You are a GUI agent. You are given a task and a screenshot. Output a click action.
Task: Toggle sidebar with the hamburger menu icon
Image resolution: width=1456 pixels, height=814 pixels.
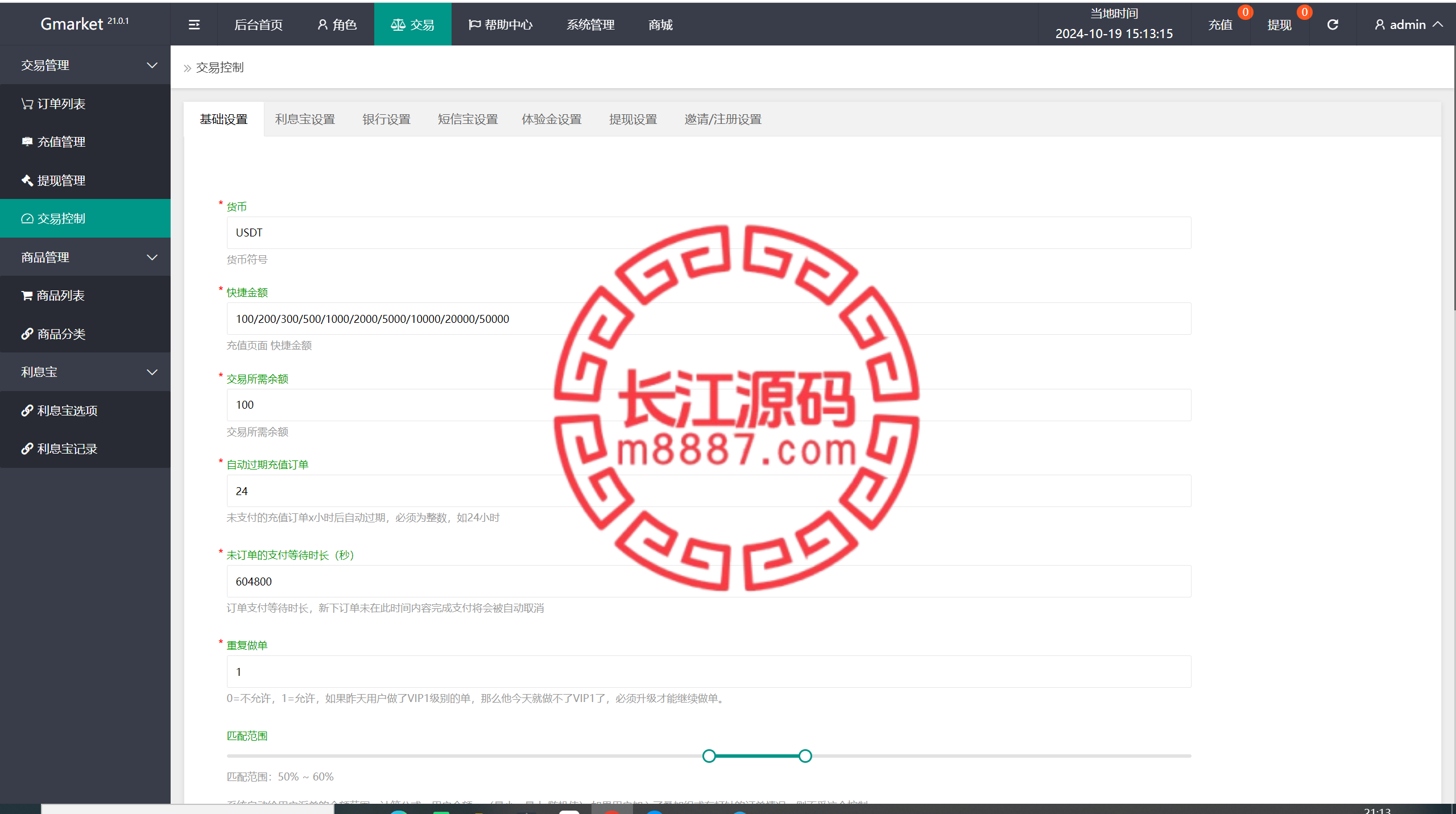click(x=194, y=24)
